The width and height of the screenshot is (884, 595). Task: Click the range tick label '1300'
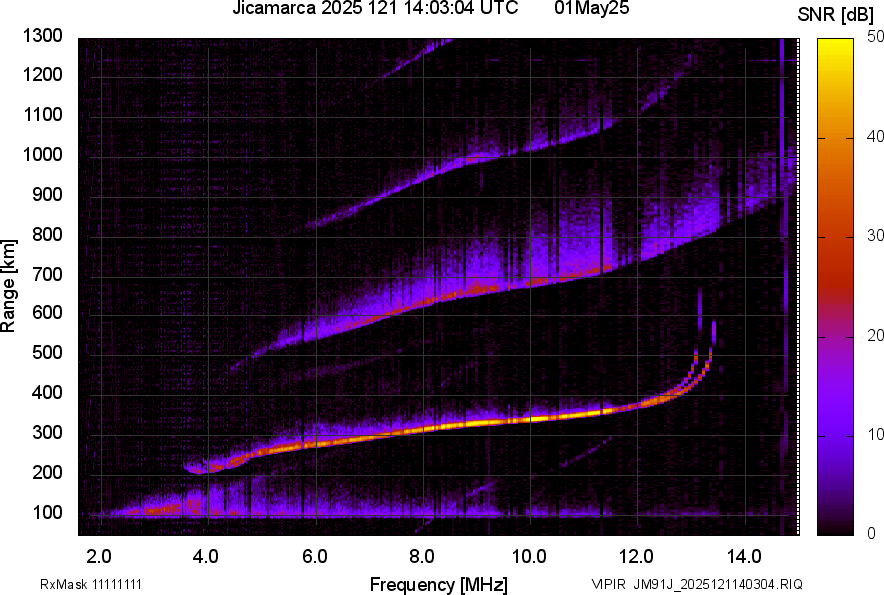[x=42, y=36]
